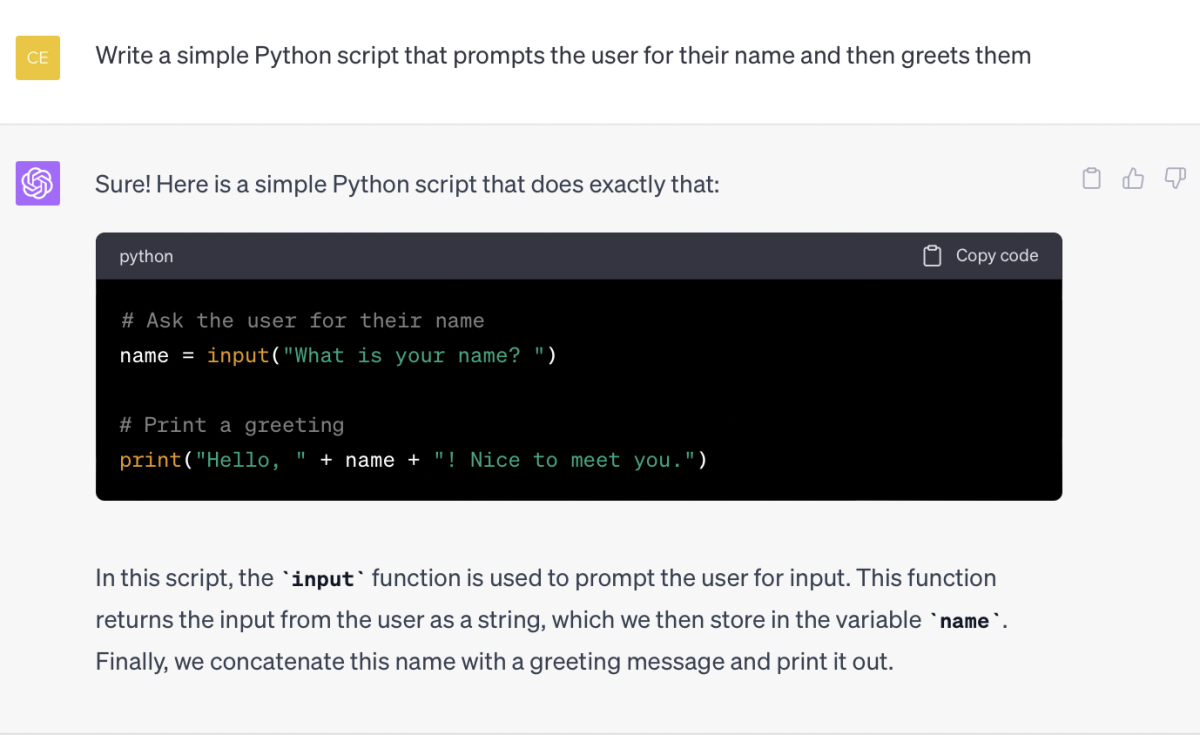
Task: Select the inline `name` code snippet
Action: click(963, 620)
